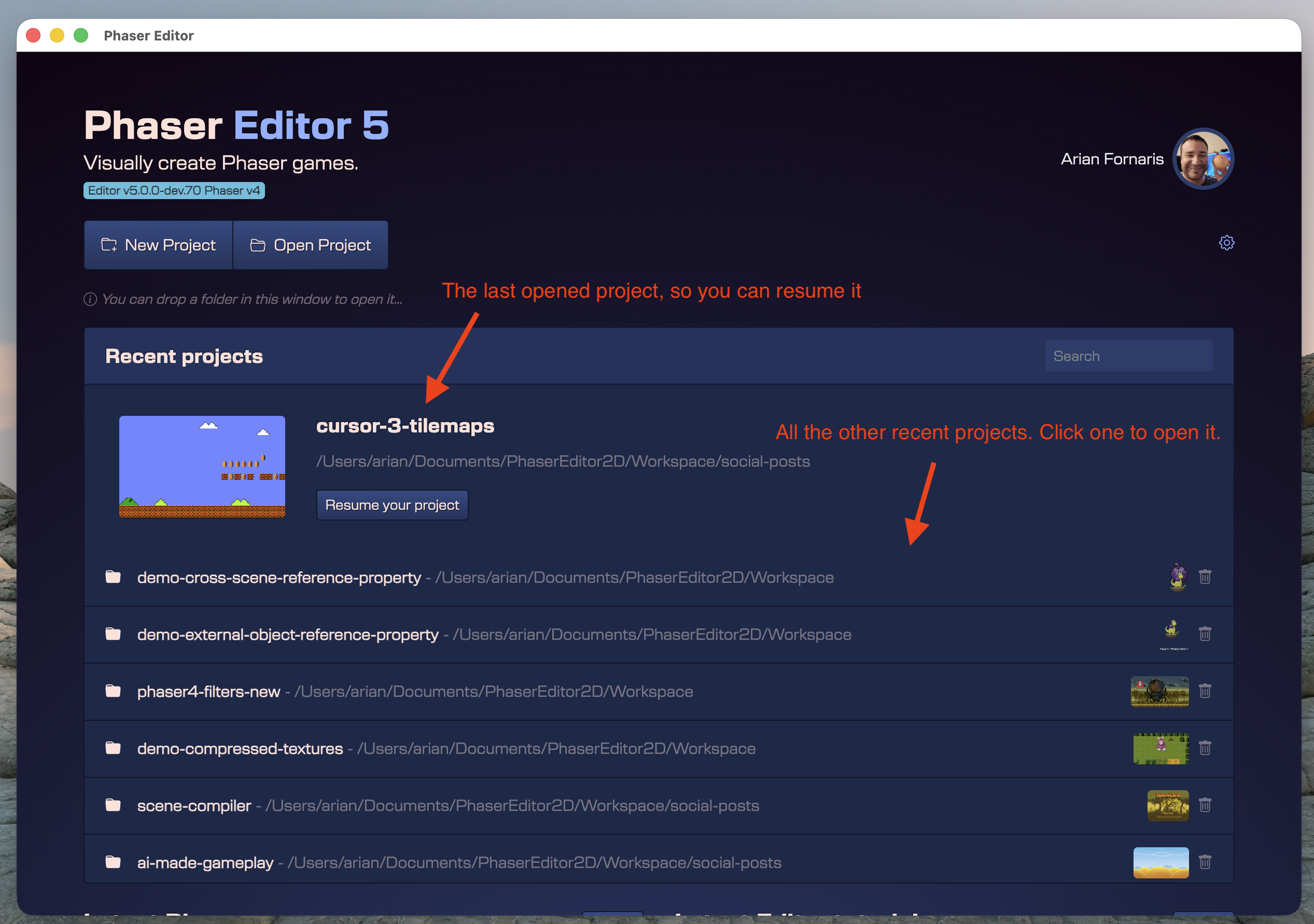Open the settings gear icon
The width and height of the screenshot is (1314, 924).
pyautogui.click(x=1226, y=243)
